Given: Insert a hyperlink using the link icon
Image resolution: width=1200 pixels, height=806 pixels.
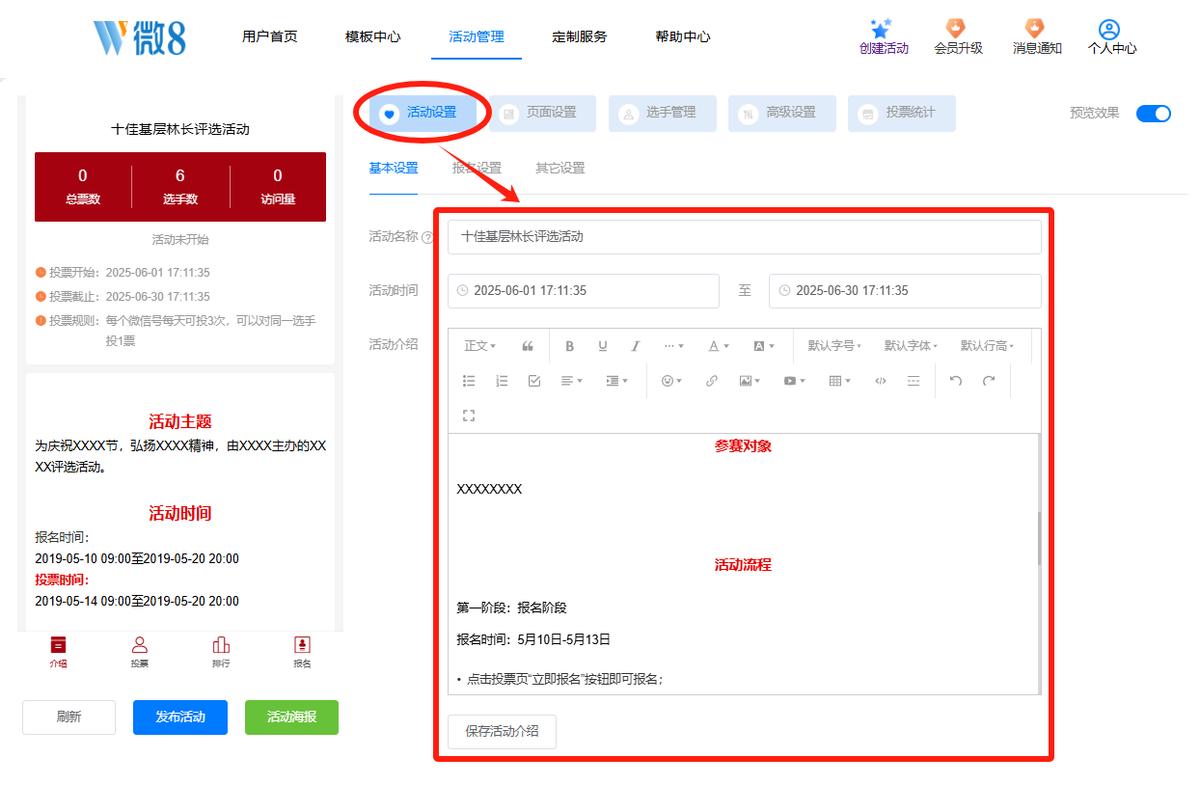Looking at the screenshot, I should pyautogui.click(x=712, y=381).
